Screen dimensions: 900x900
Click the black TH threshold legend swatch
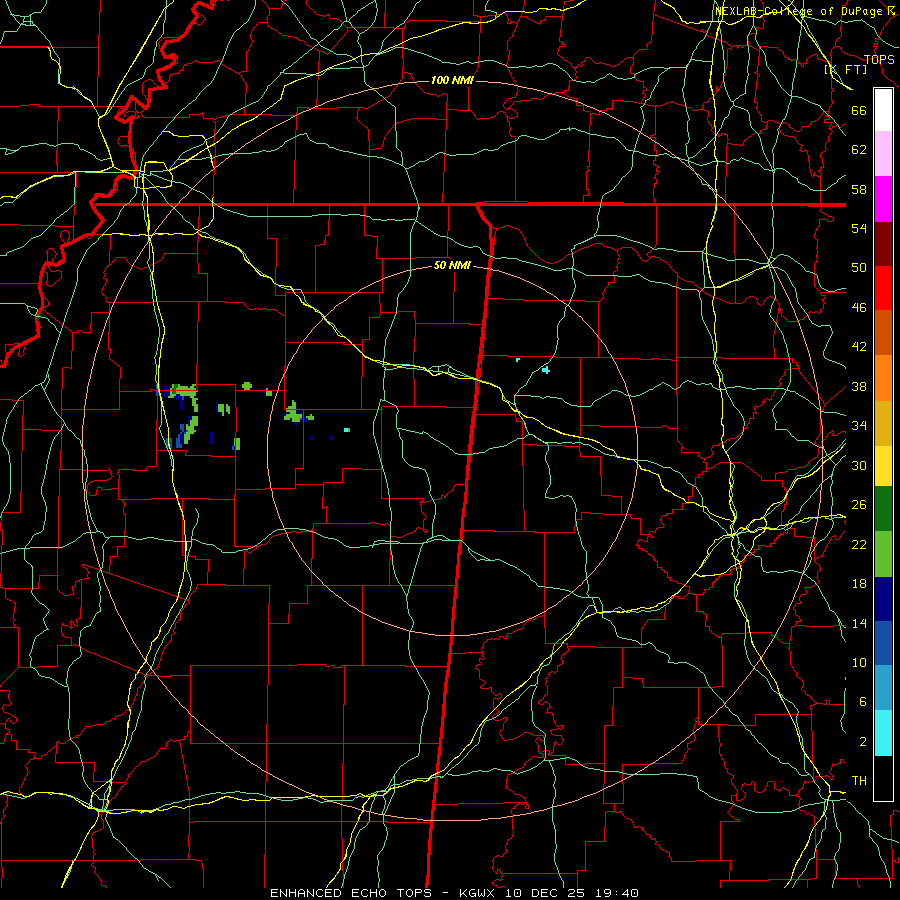883,778
